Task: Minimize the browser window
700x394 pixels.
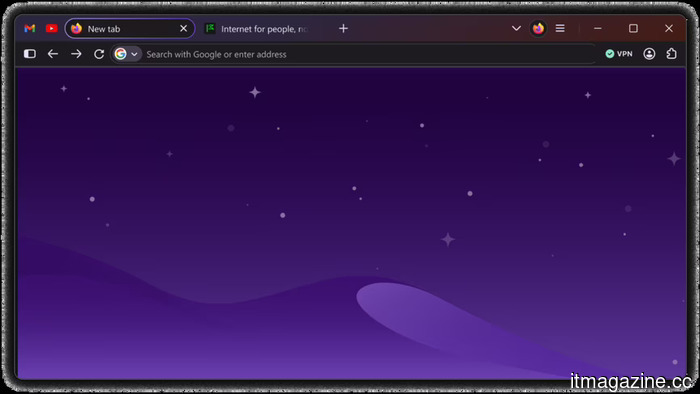Action: point(598,29)
